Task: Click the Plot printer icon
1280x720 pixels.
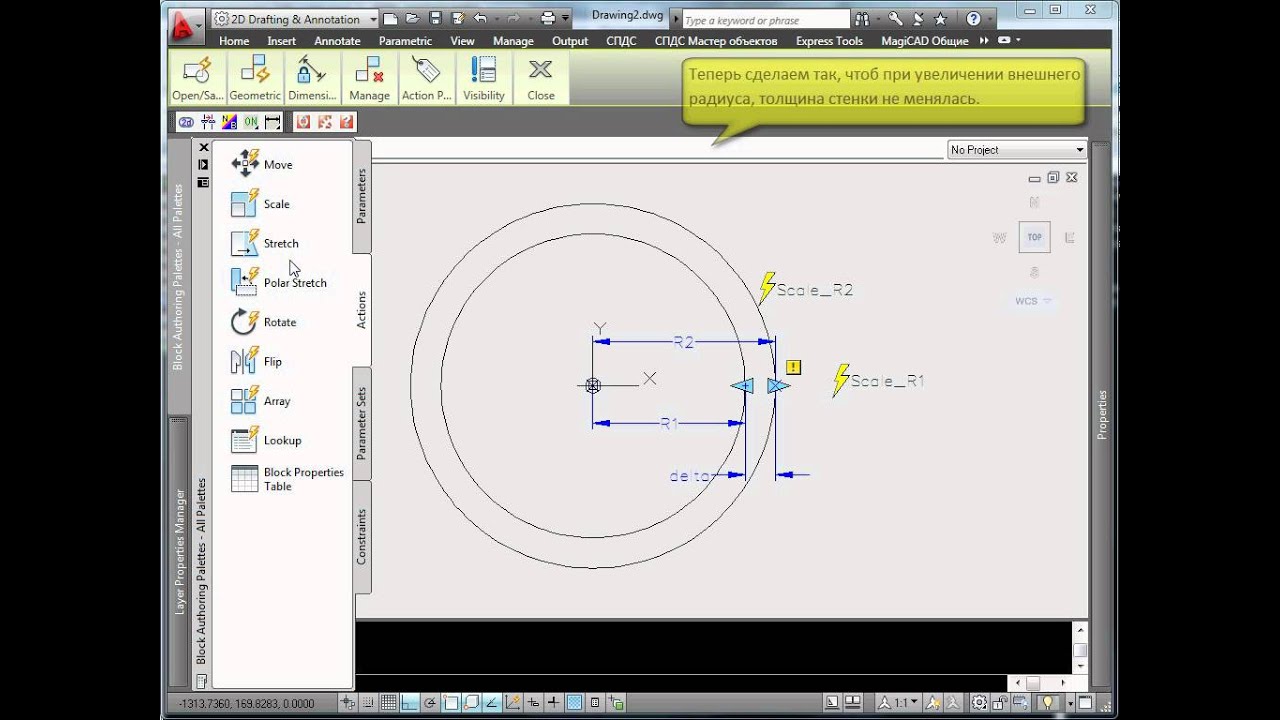Action: (548, 19)
